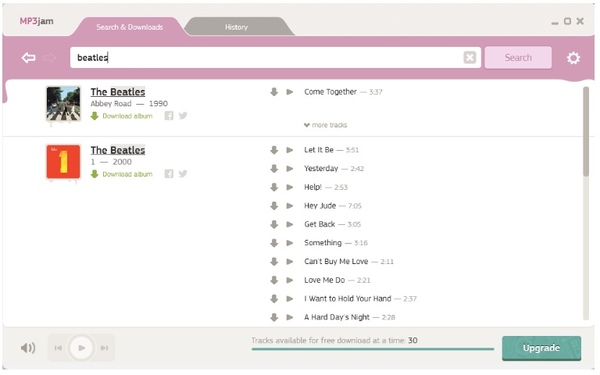The width and height of the screenshot is (600, 375).
Task: Select the Come Together track title
Action: click(x=330, y=92)
